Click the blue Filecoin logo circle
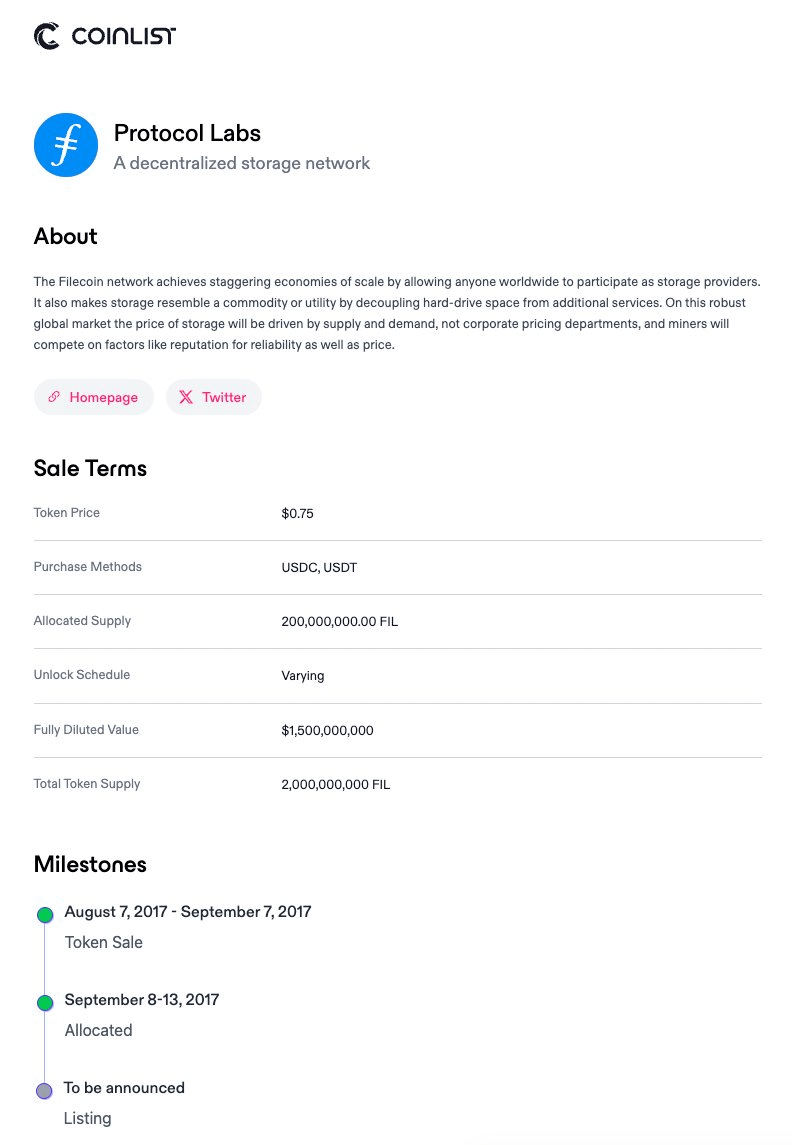 coord(66,145)
